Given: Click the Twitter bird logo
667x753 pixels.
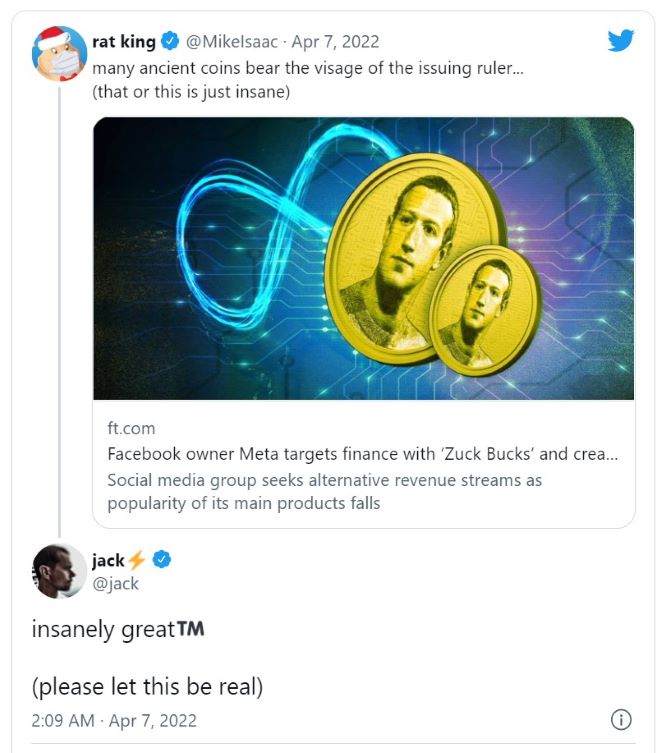Looking at the screenshot, I should 621,40.
